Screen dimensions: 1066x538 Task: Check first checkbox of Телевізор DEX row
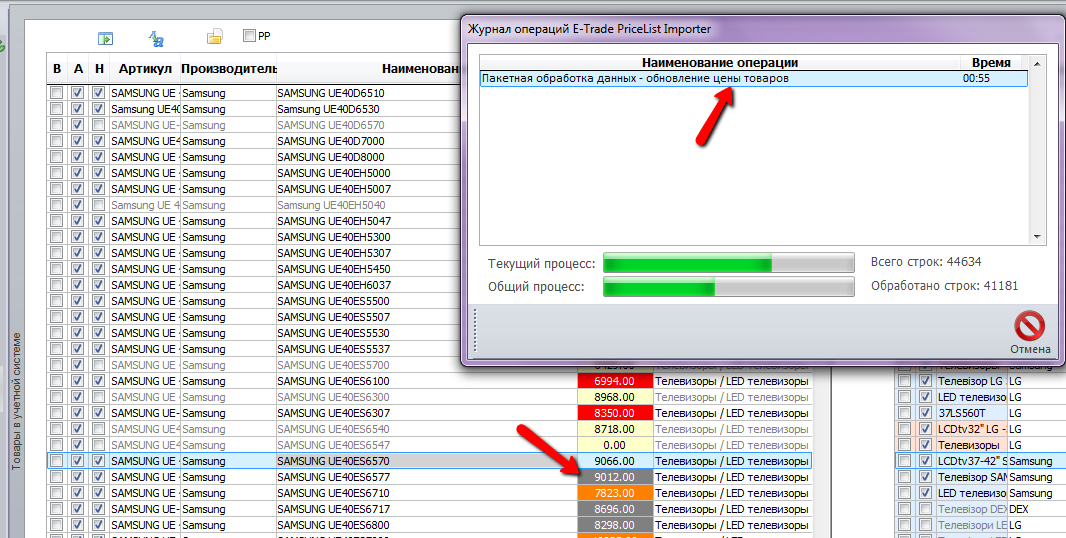pyautogui.click(x=904, y=509)
